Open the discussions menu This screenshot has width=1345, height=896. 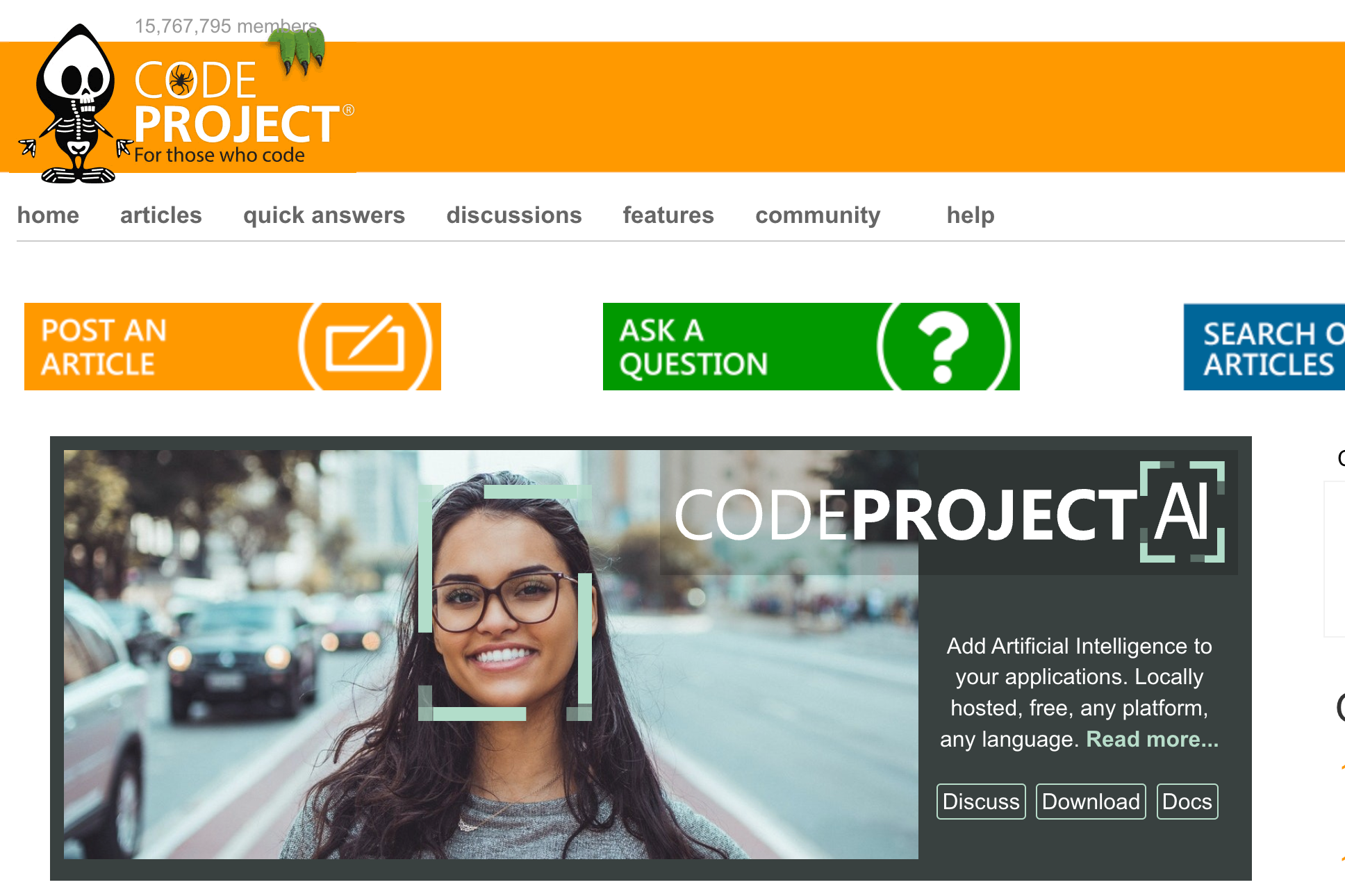pyautogui.click(x=514, y=215)
